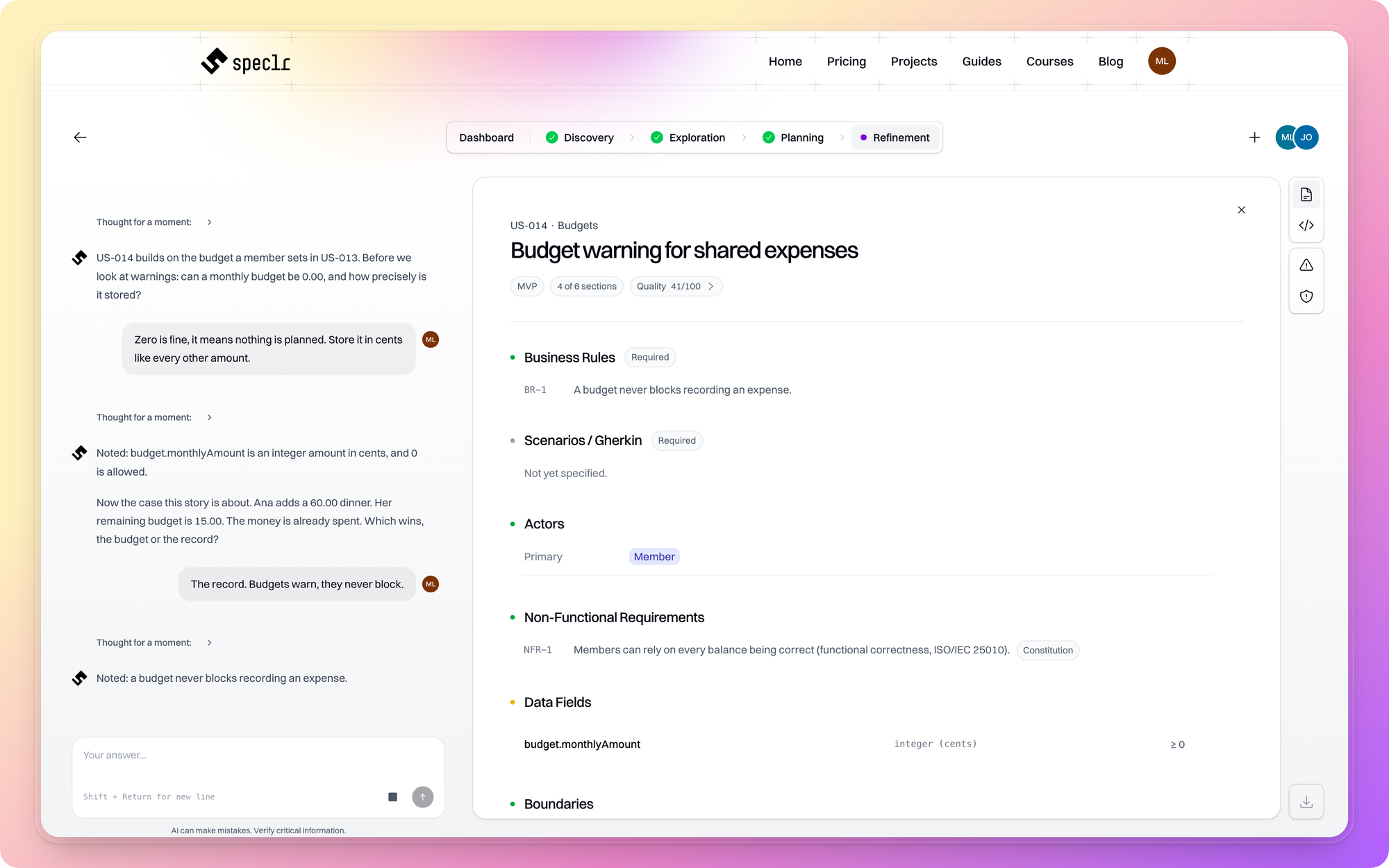1389x868 pixels.
Task: Expand the thought above 'Noted: a budget never blocks'
Action: pos(153,642)
